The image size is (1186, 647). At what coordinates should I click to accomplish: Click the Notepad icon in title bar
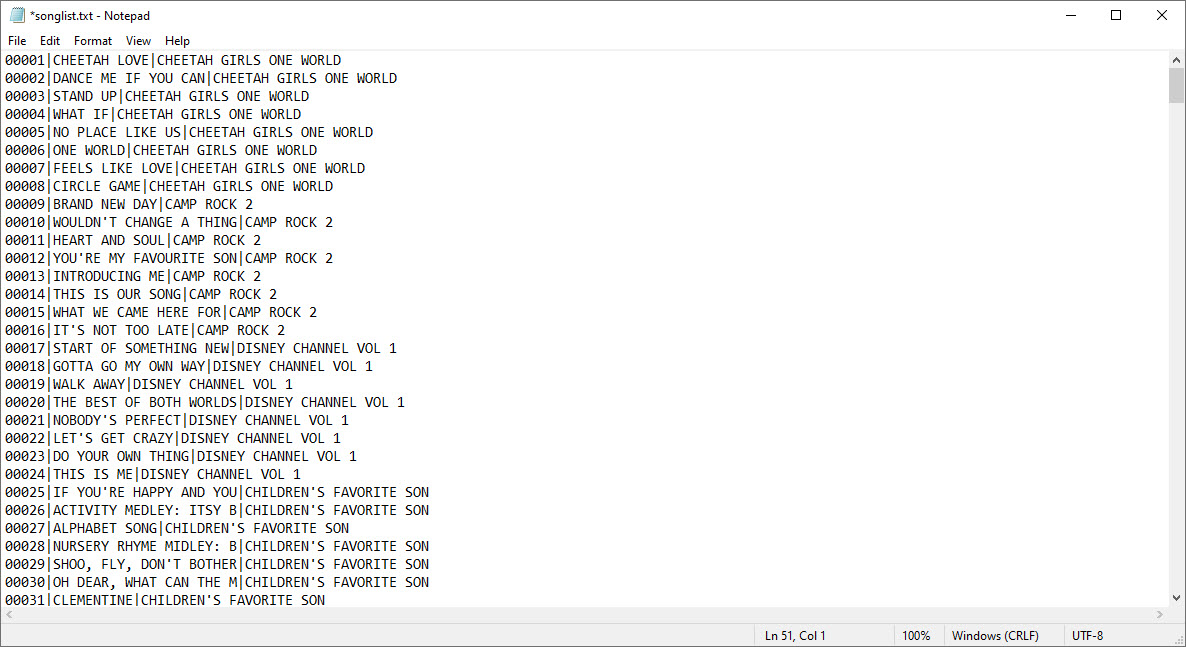click(x=17, y=15)
